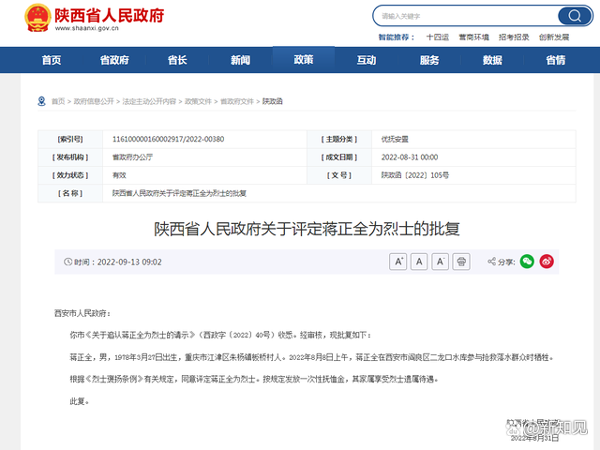
Task: Open the 数据 navigation tab
Action: pyautogui.click(x=492, y=60)
